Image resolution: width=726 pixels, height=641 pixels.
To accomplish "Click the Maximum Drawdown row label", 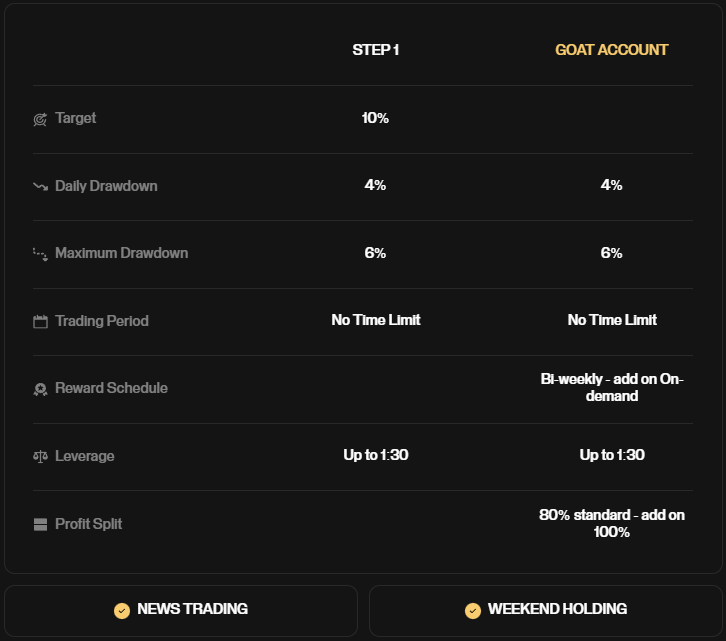I will [121, 253].
